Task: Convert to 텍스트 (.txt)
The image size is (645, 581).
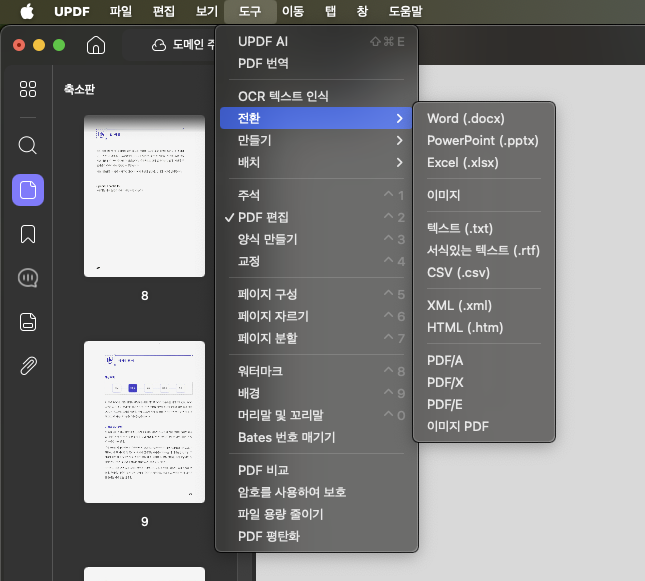Action: (x=484, y=228)
